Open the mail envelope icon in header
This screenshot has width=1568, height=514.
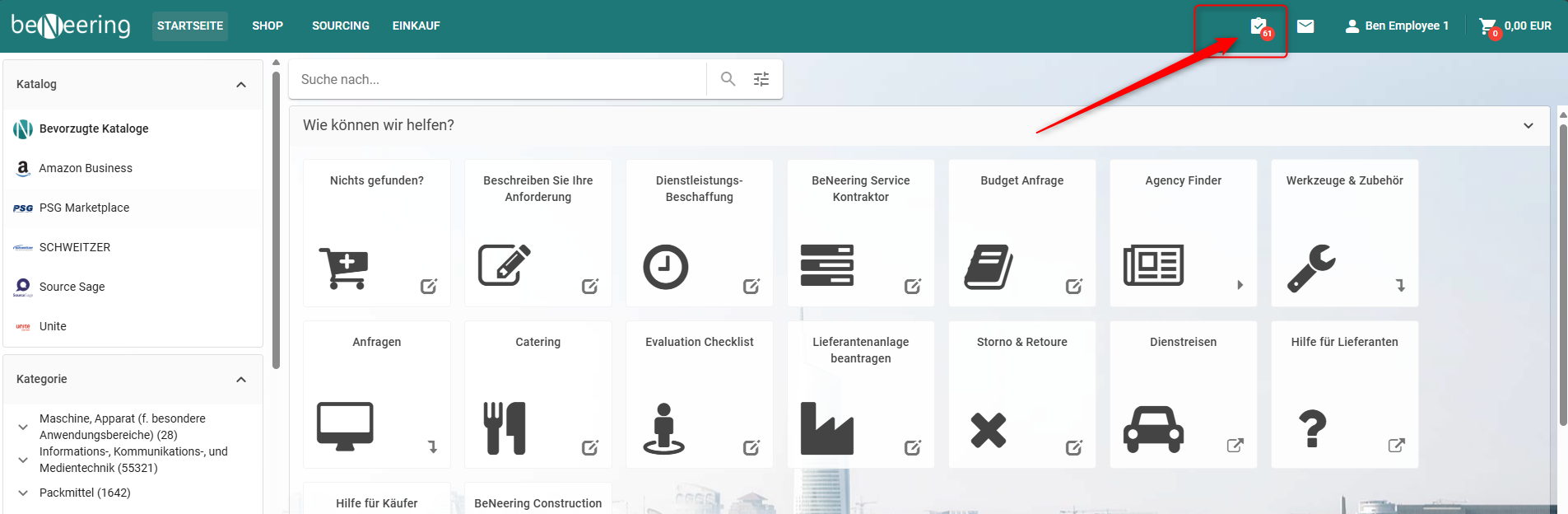point(1305,26)
